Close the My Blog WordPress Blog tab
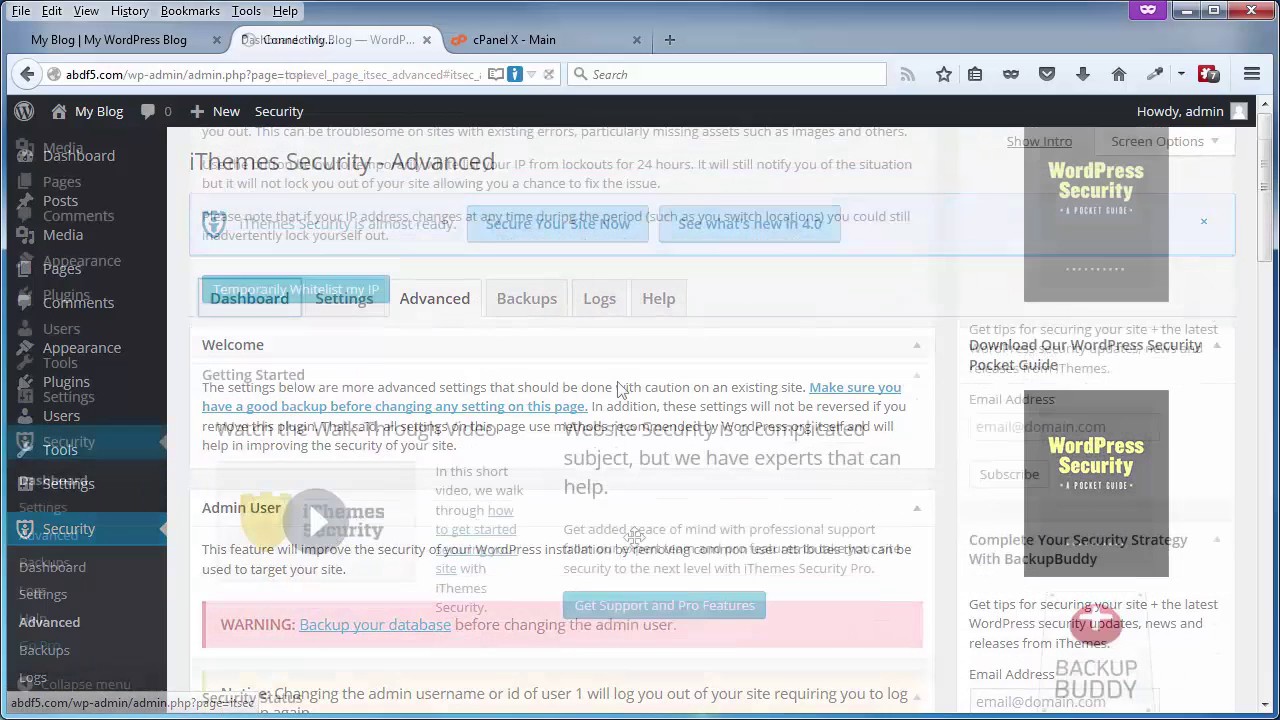This screenshot has width=1280, height=720. 217,40
